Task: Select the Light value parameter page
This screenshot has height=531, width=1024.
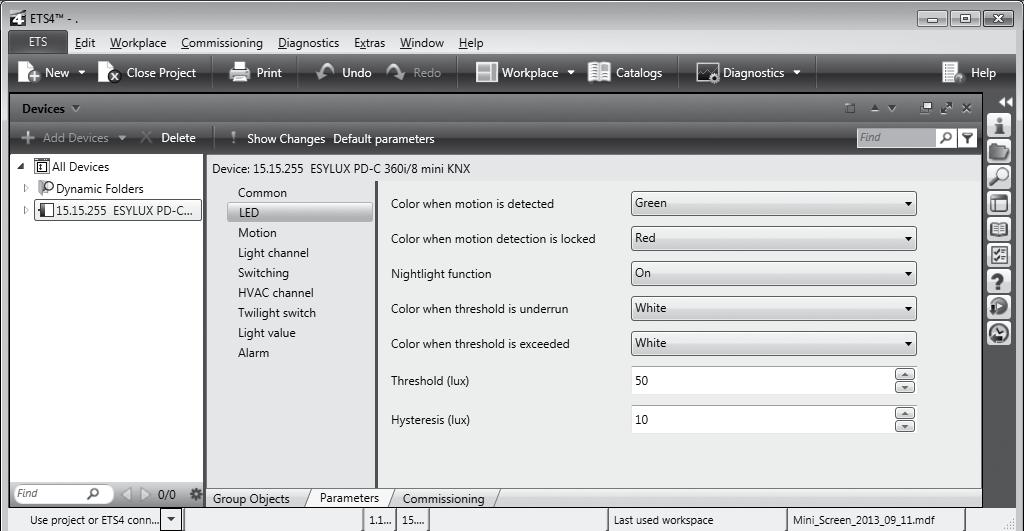Action: (266, 333)
